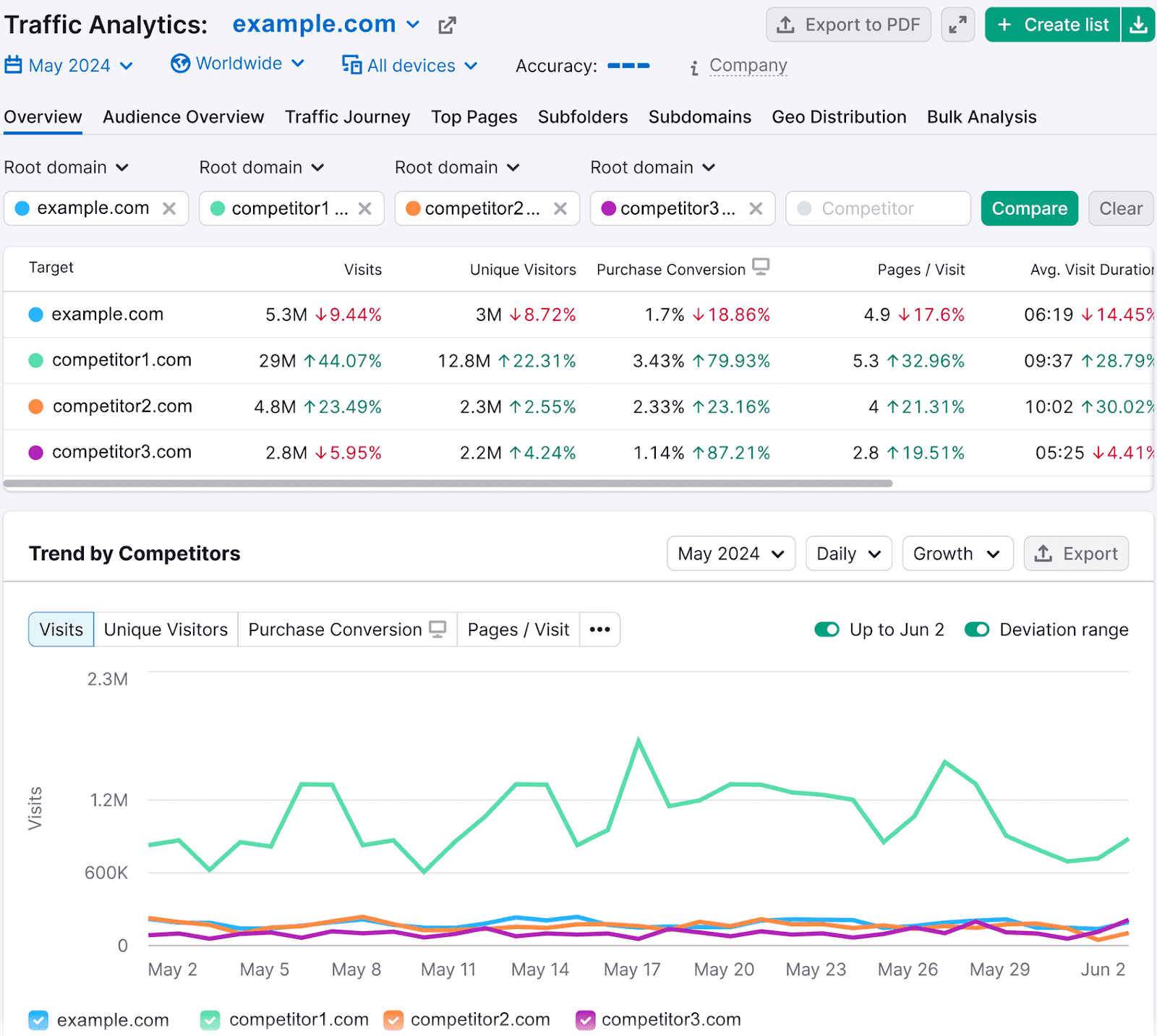Open the Growth dropdown
Screen dimensions: 1157x1036
tap(957, 553)
